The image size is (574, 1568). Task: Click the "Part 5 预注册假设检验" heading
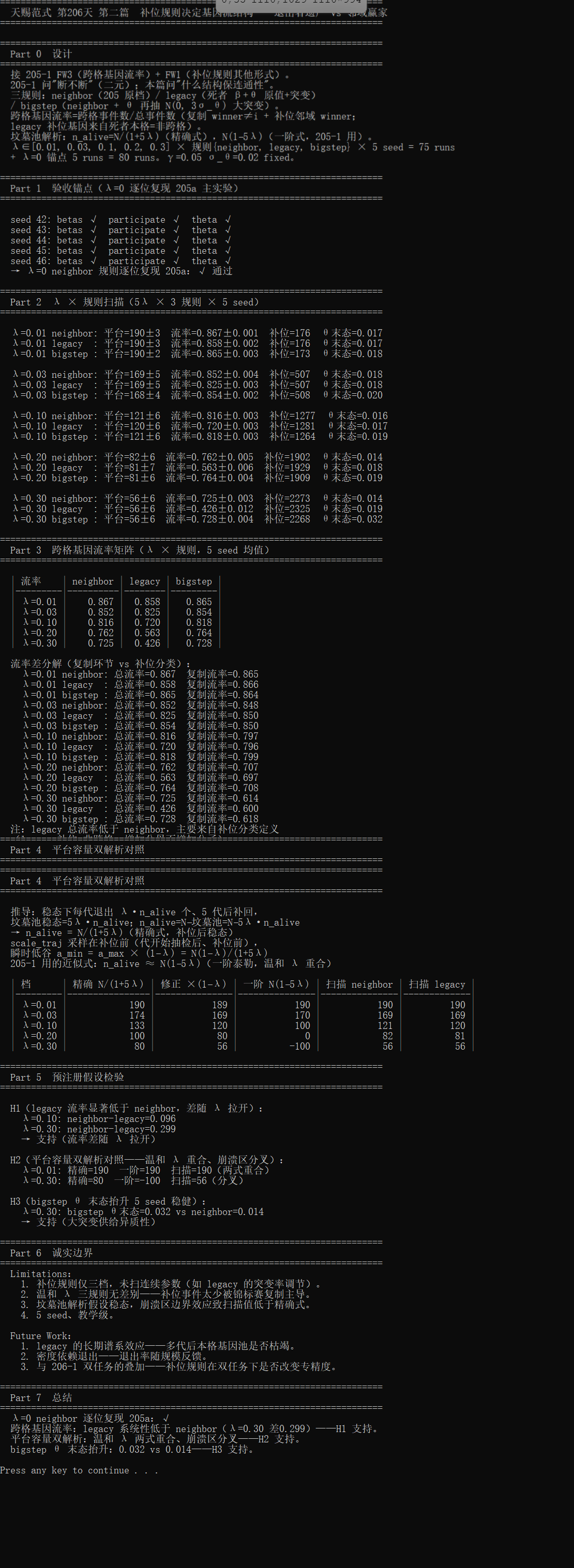coord(67,1078)
